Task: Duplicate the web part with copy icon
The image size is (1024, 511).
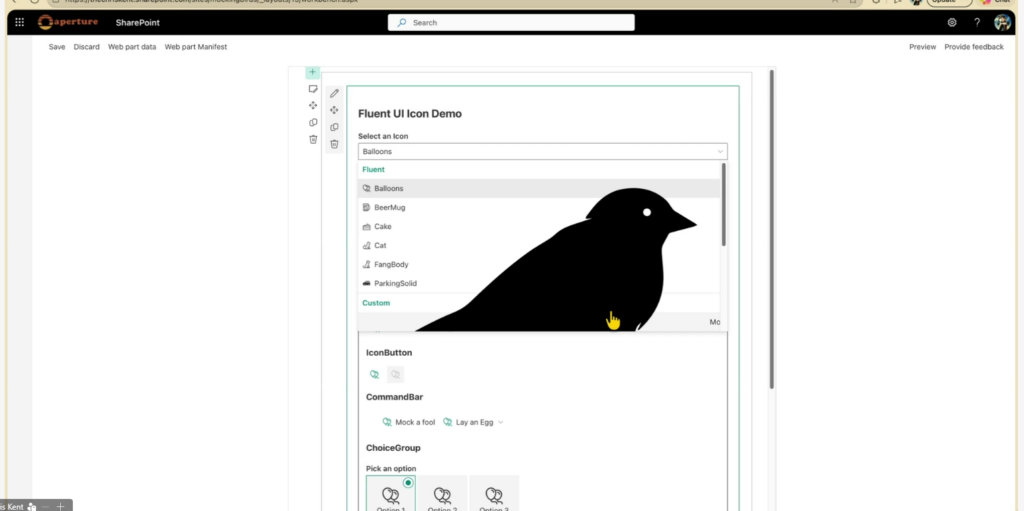Action: (334, 127)
